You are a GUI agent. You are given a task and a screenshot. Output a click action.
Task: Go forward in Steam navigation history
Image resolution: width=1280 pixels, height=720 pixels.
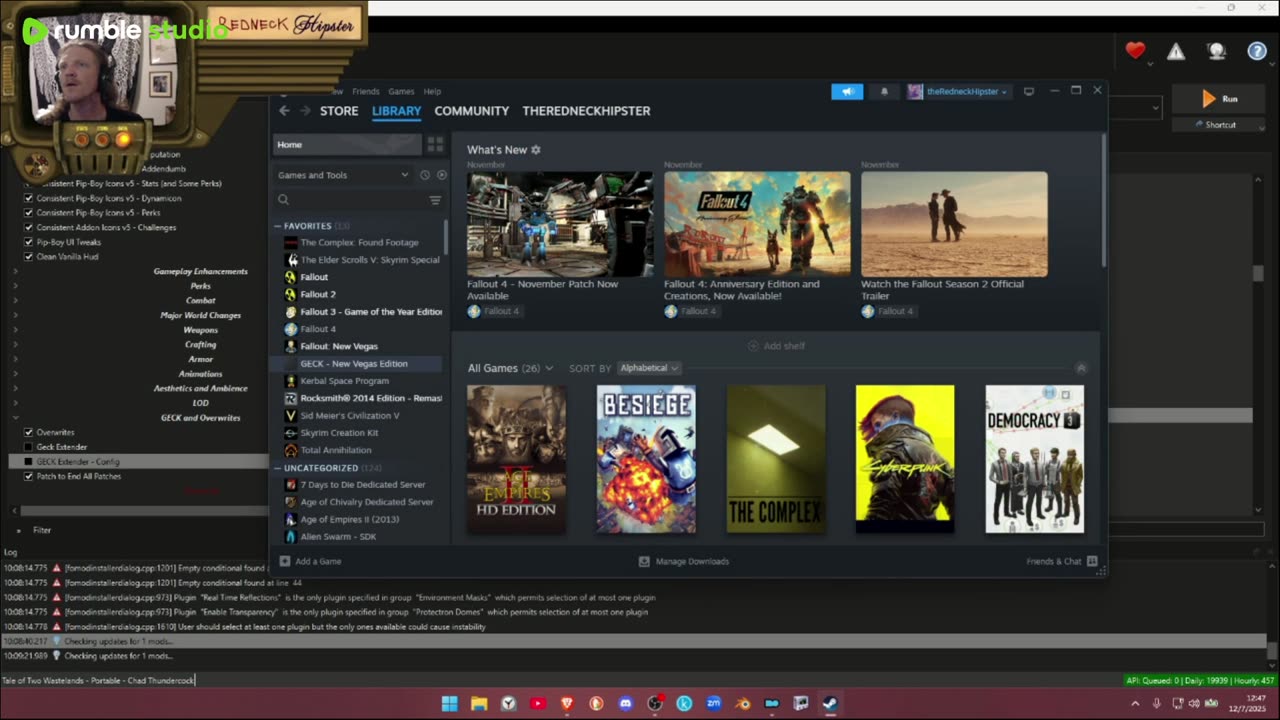coord(305,111)
